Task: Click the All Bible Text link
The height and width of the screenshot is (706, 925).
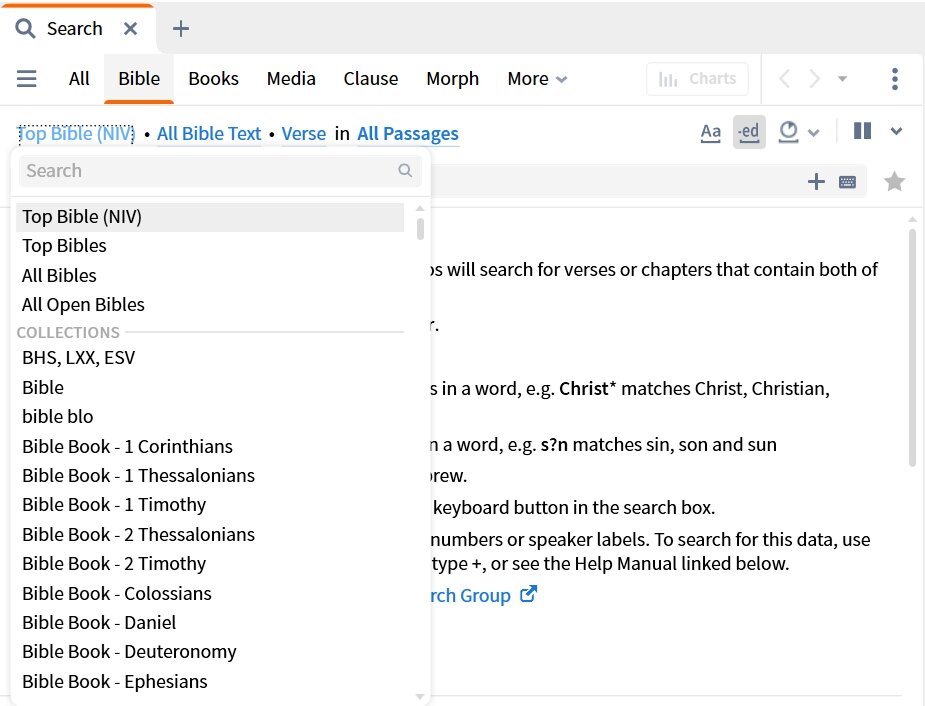Action: (x=209, y=134)
